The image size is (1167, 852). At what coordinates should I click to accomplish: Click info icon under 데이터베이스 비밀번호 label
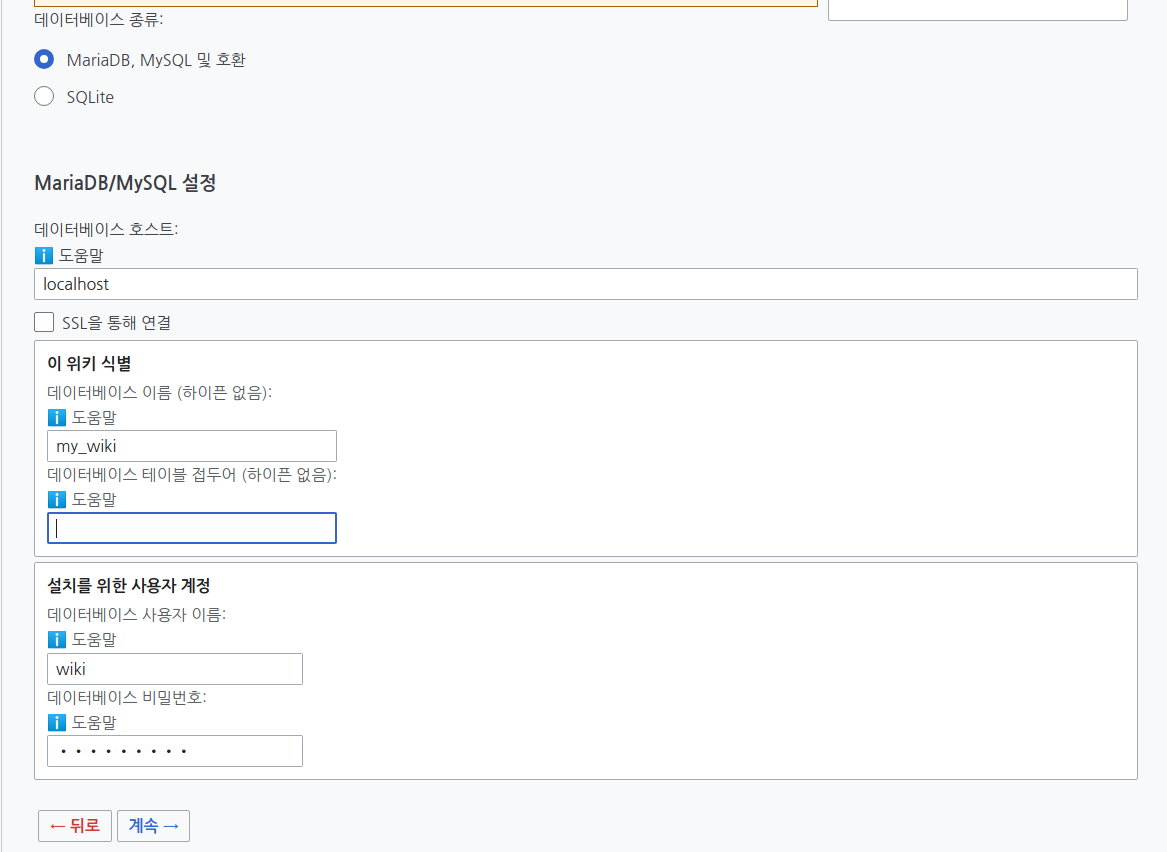[57, 723]
